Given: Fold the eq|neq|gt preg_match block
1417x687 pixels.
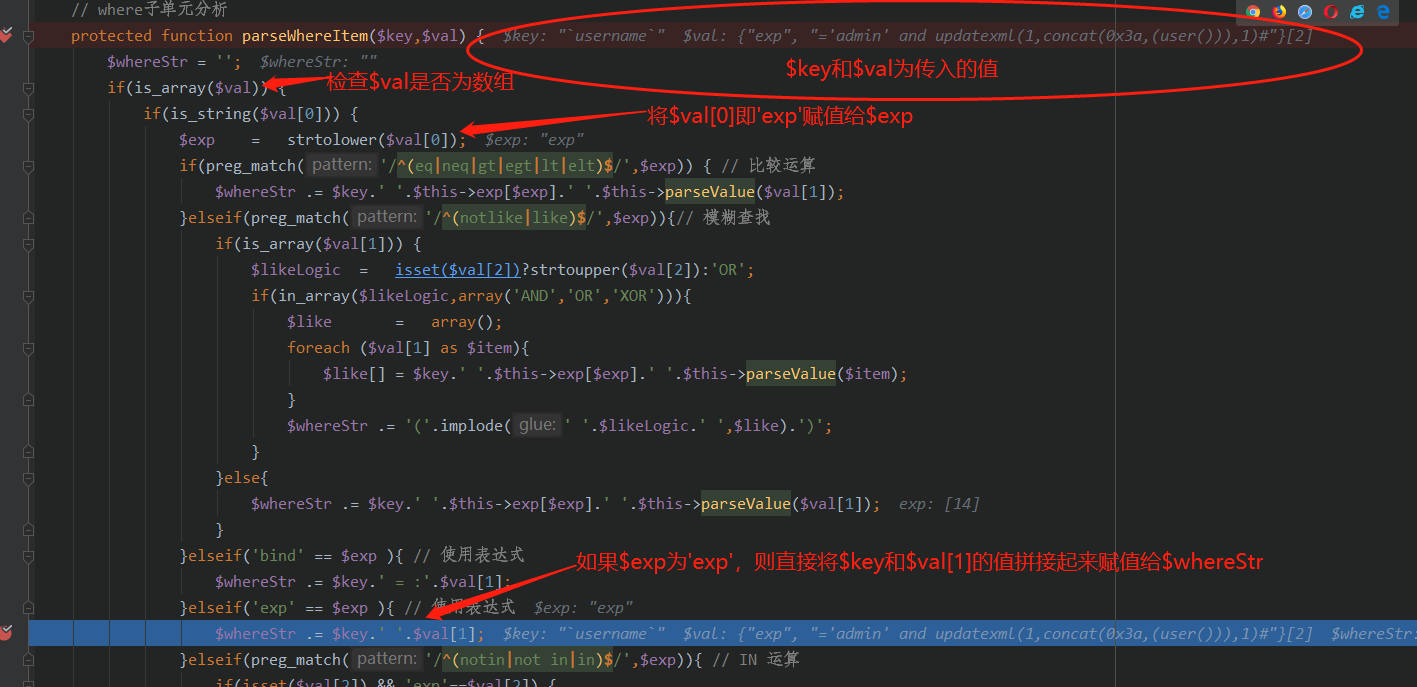Looking at the screenshot, I should point(29,166).
